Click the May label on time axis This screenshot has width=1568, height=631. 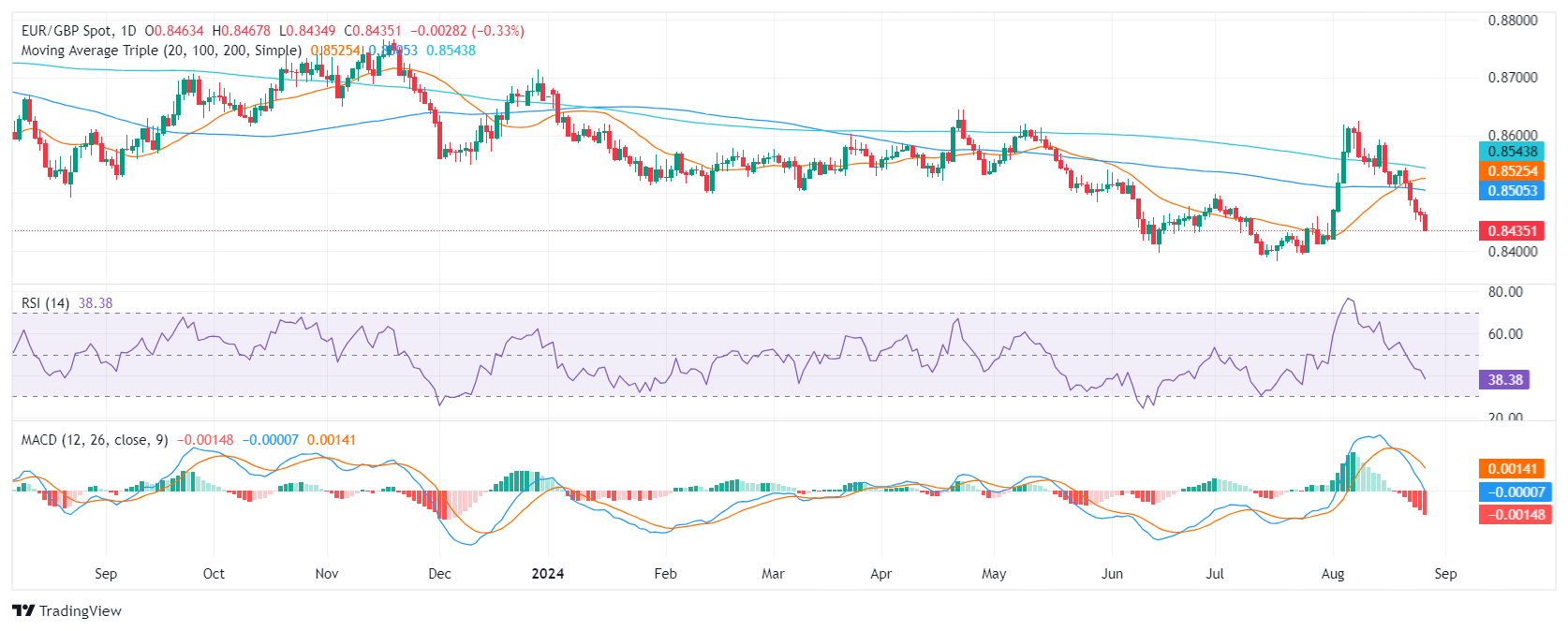point(994,574)
